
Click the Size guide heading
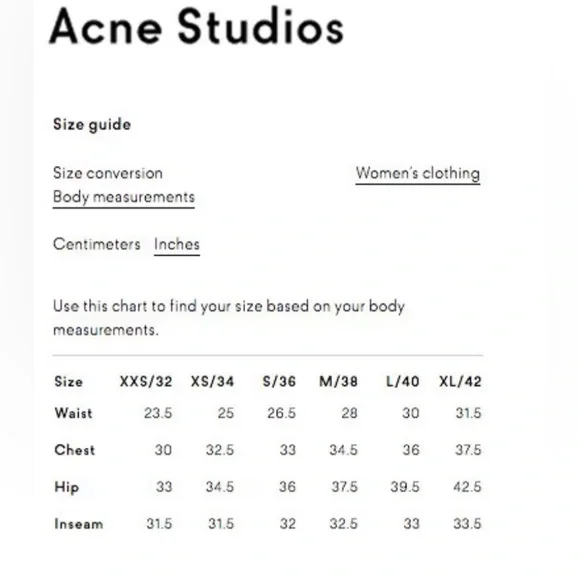[92, 125]
